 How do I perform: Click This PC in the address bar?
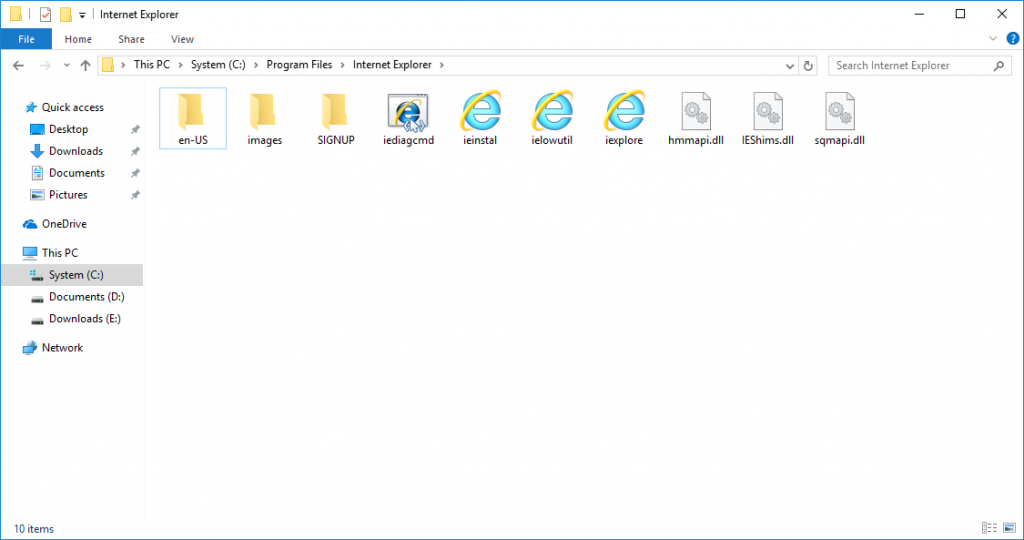(x=152, y=65)
